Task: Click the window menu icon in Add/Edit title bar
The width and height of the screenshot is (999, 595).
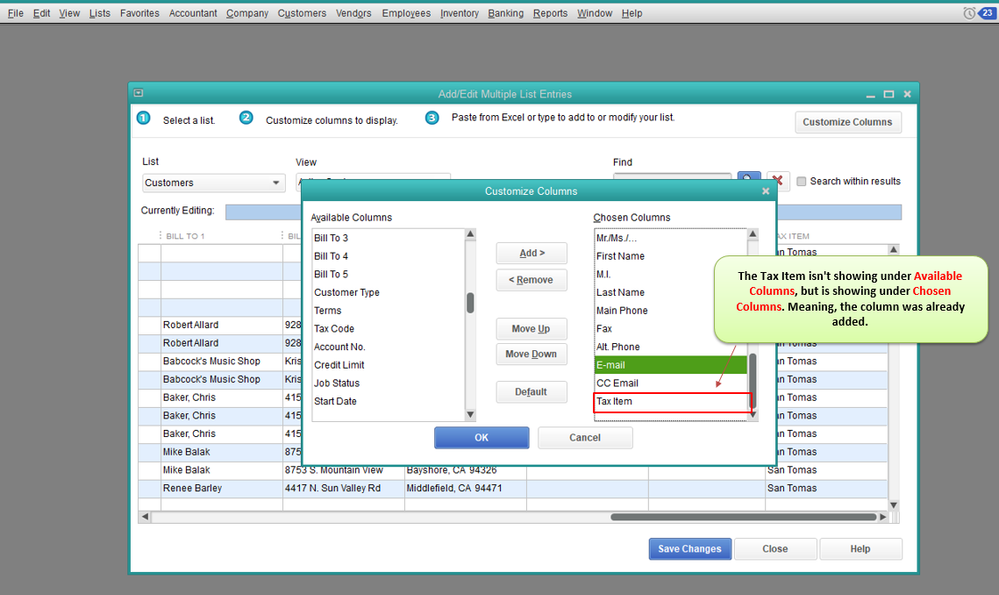Action: (138, 93)
